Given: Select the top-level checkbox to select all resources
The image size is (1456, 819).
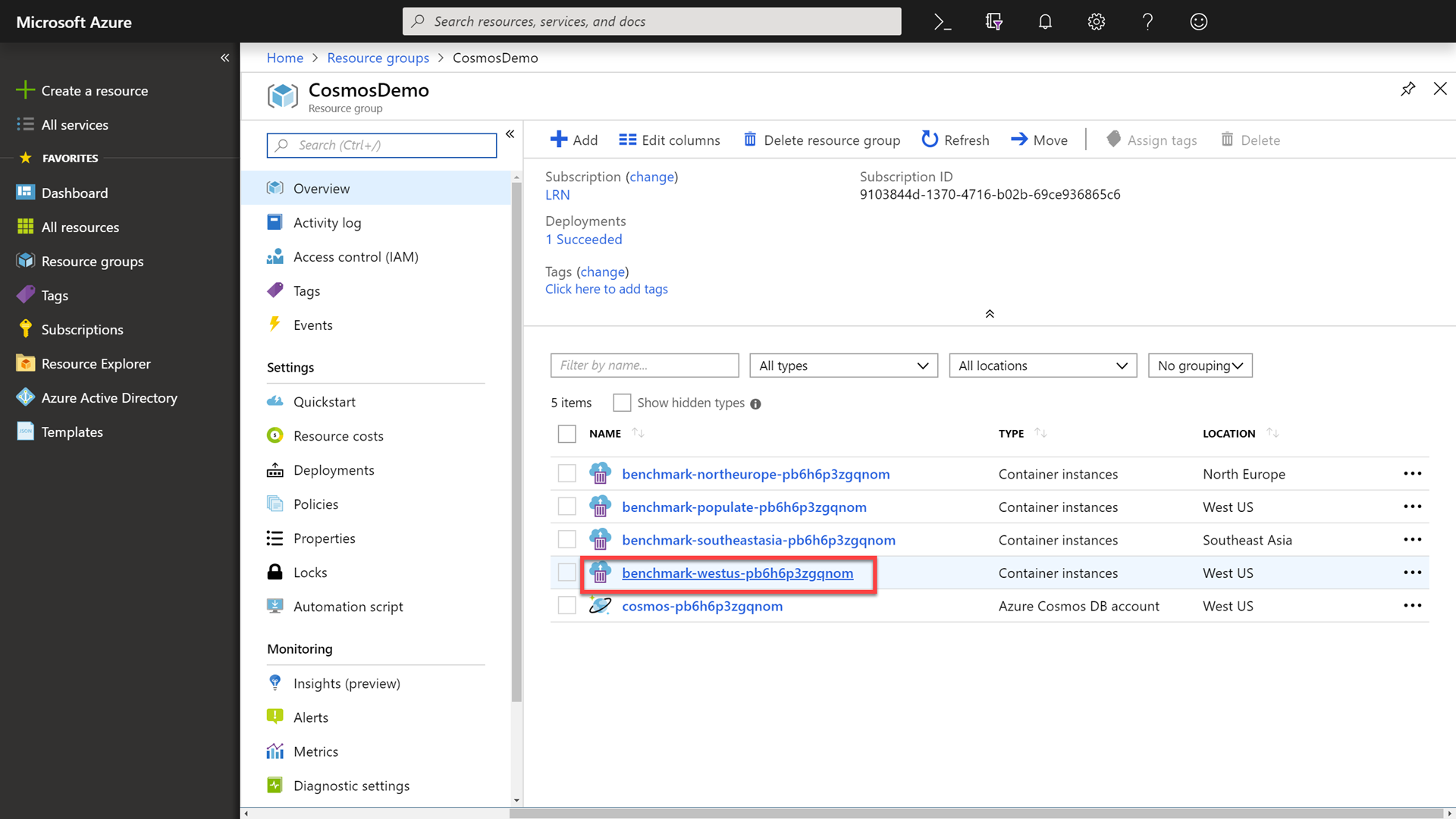Looking at the screenshot, I should click(x=566, y=433).
